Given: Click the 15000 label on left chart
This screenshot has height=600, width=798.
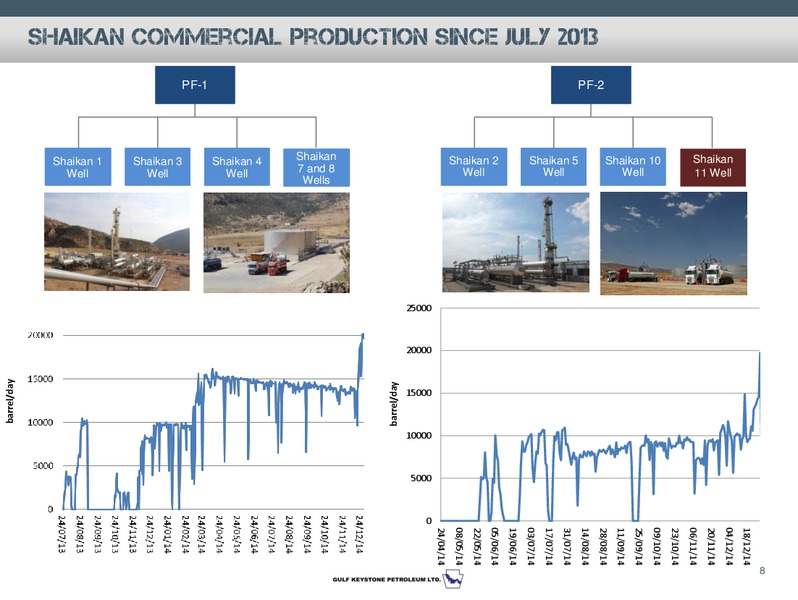Looking at the screenshot, I should 40,379.
